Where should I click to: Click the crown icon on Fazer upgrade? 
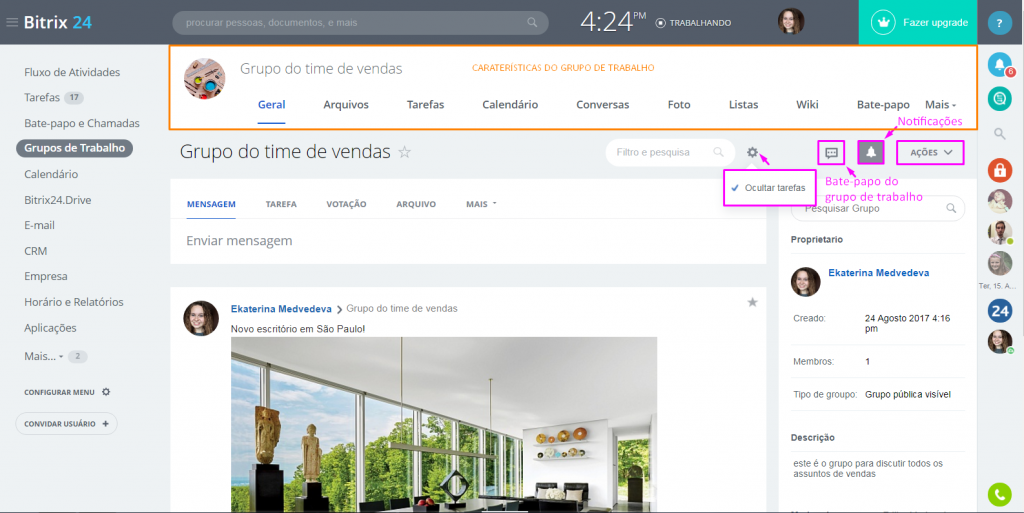(x=884, y=22)
